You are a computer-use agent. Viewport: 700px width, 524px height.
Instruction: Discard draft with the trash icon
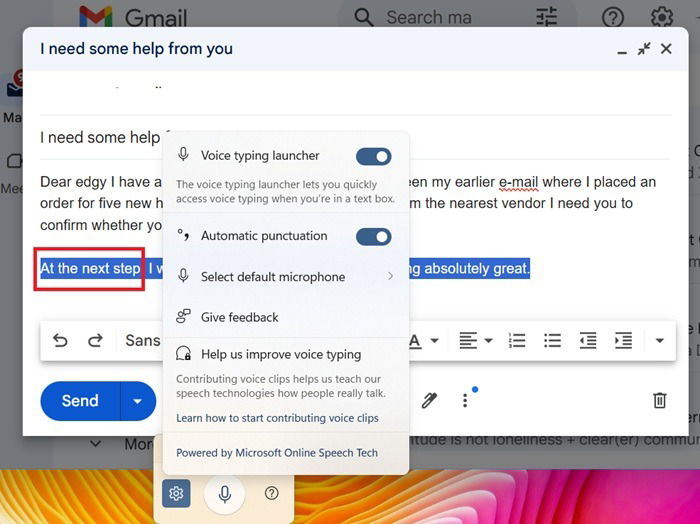coord(659,400)
